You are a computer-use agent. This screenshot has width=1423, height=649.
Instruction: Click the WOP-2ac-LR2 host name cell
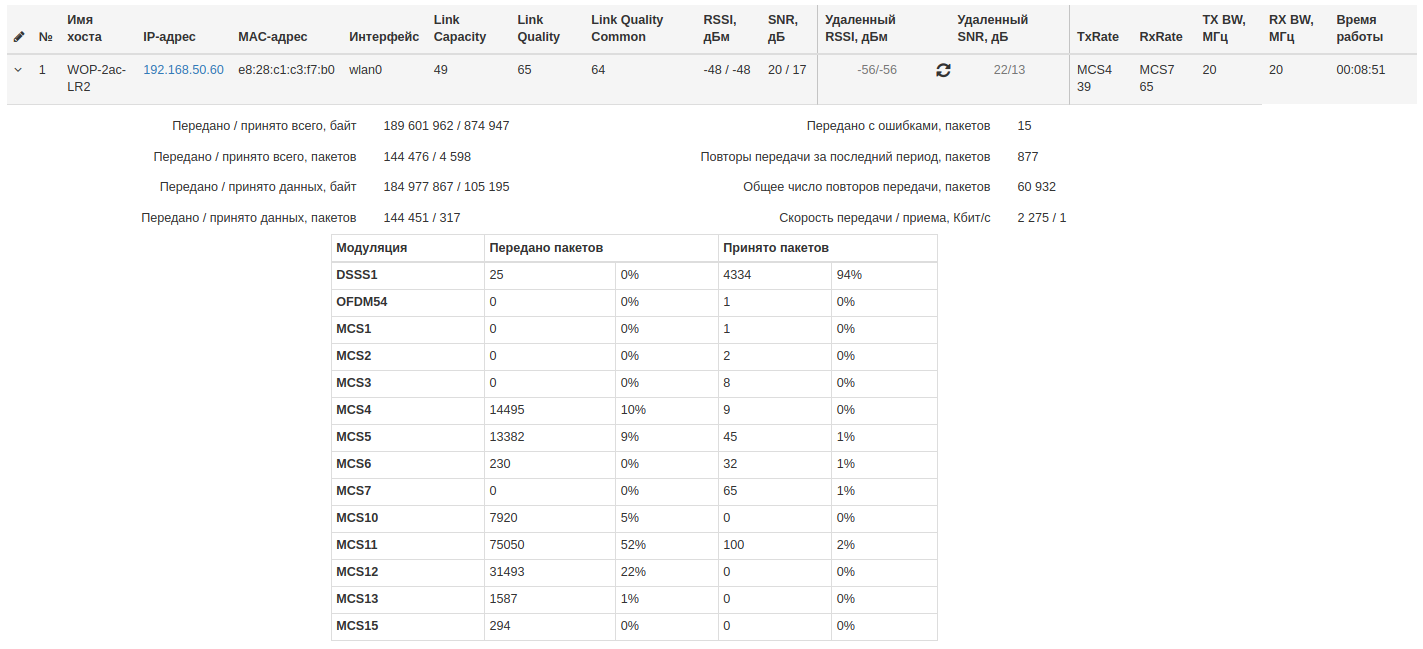[x=96, y=78]
